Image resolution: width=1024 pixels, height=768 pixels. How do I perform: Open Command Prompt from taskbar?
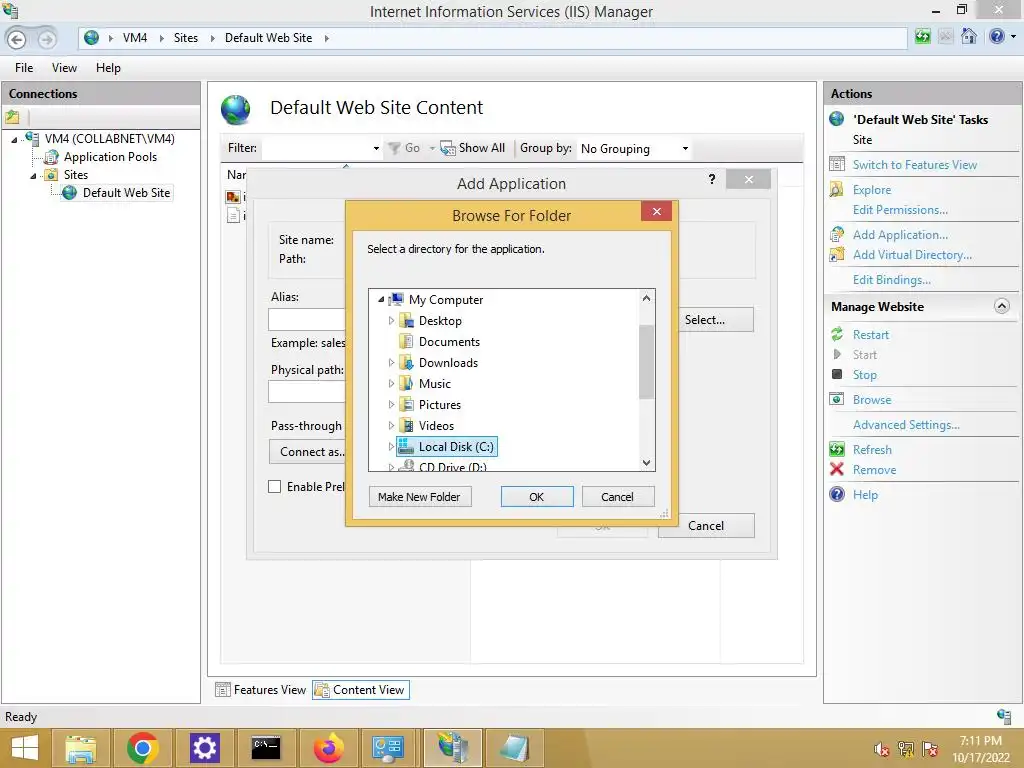pos(266,748)
